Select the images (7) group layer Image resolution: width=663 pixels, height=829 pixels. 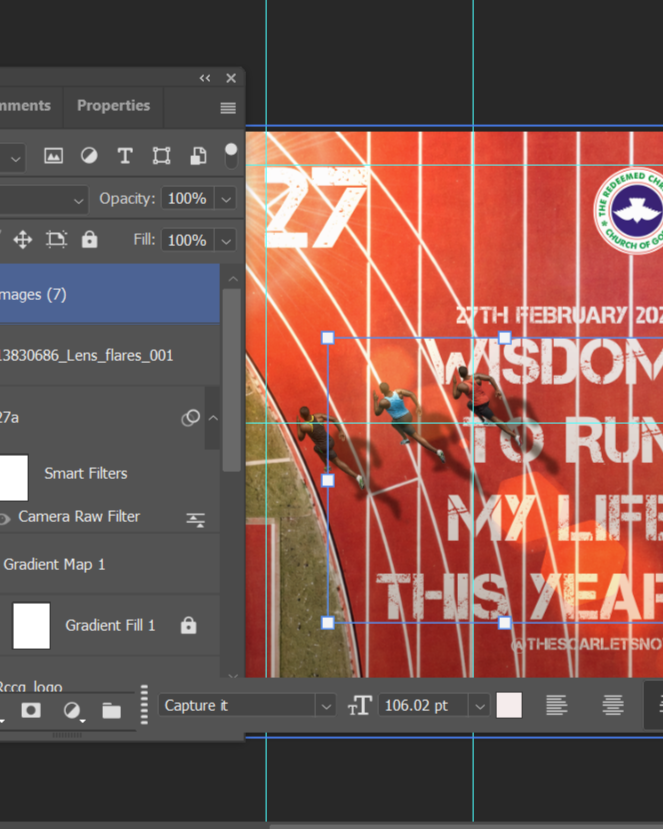(x=109, y=294)
